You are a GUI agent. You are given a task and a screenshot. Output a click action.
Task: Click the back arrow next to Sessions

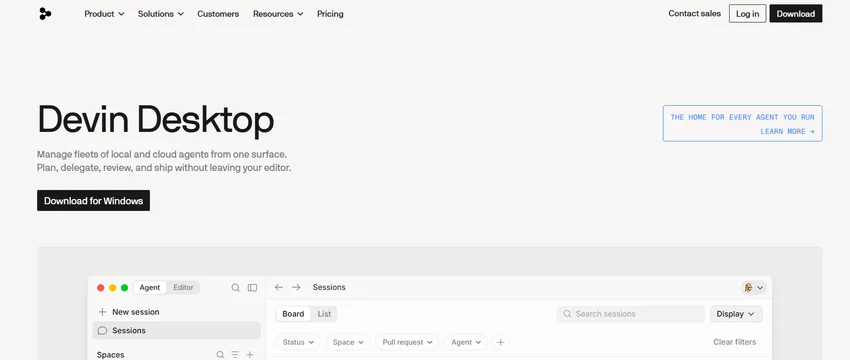(x=279, y=287)
